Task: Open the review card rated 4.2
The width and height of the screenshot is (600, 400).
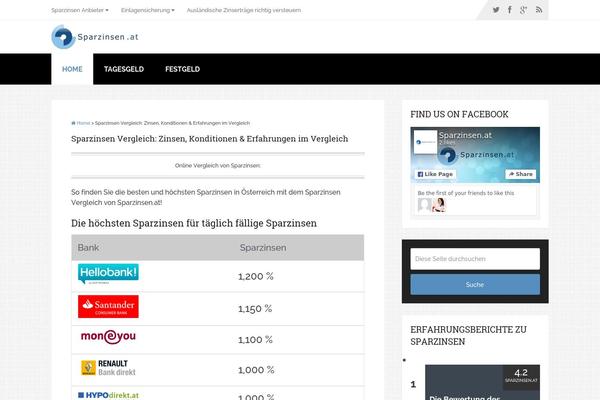Action: click(x=483, y=382)
